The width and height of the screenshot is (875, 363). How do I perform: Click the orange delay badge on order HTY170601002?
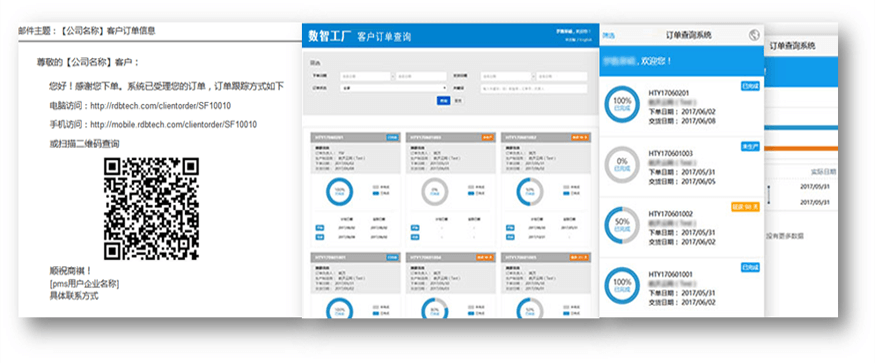click(x=746, y=207)
